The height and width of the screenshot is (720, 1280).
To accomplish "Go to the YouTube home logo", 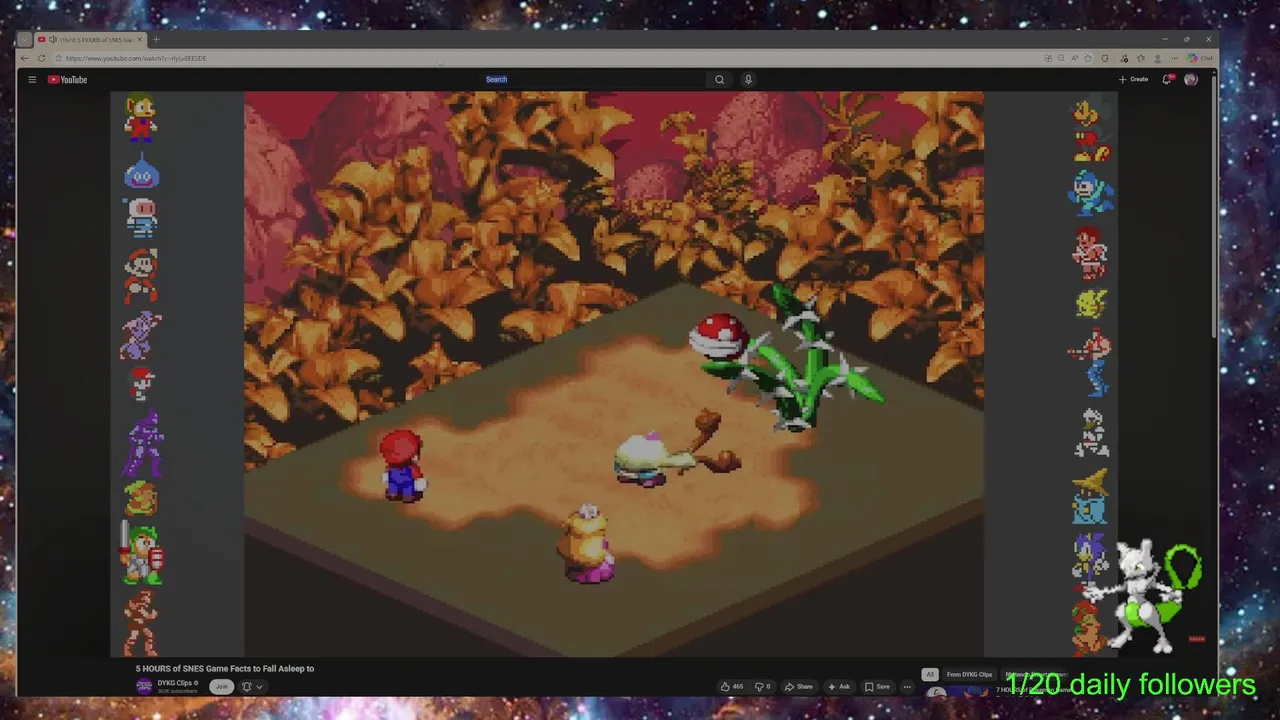I will point(68,80).
